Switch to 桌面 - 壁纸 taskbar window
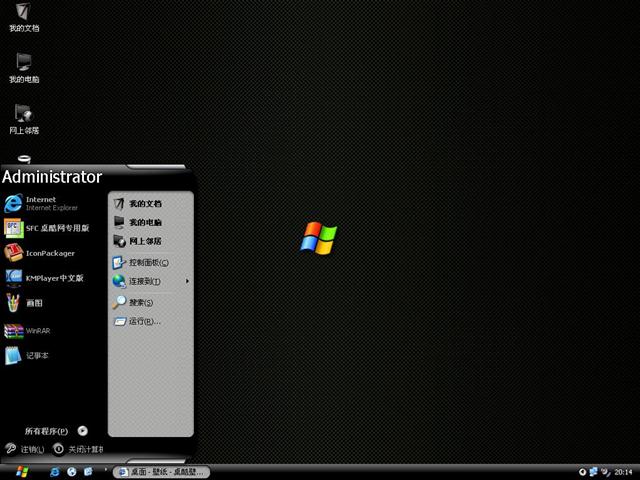 click(x=162, y=472)
